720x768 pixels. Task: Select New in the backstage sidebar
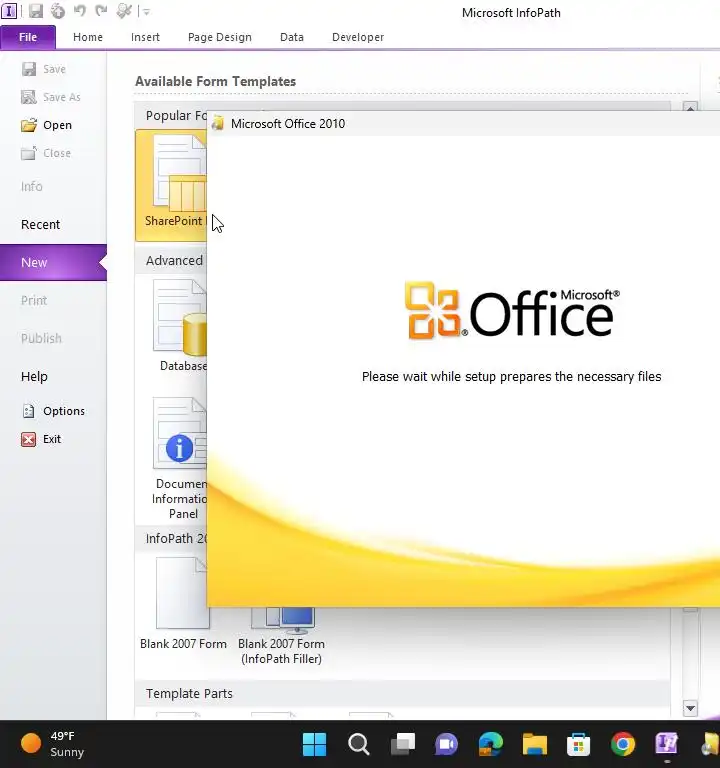[x=53, y=263]
